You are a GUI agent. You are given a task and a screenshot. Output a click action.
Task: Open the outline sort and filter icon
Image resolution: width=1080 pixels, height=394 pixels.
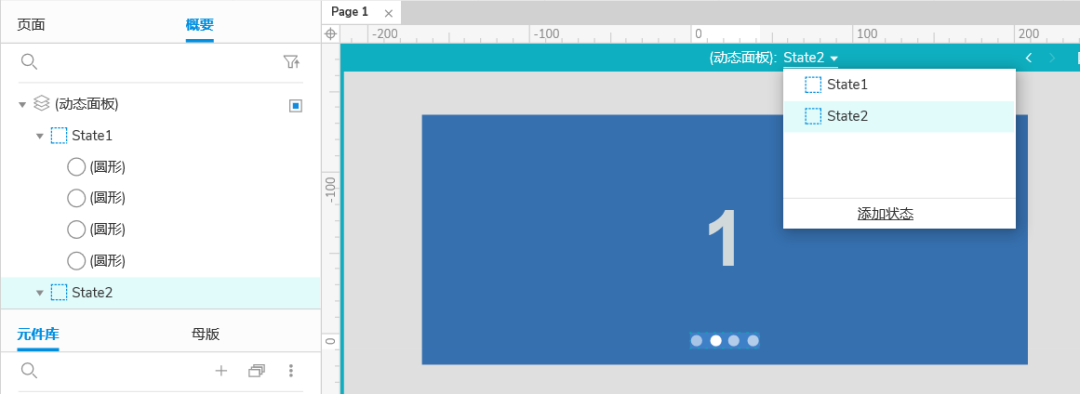[x=292, y=63]
